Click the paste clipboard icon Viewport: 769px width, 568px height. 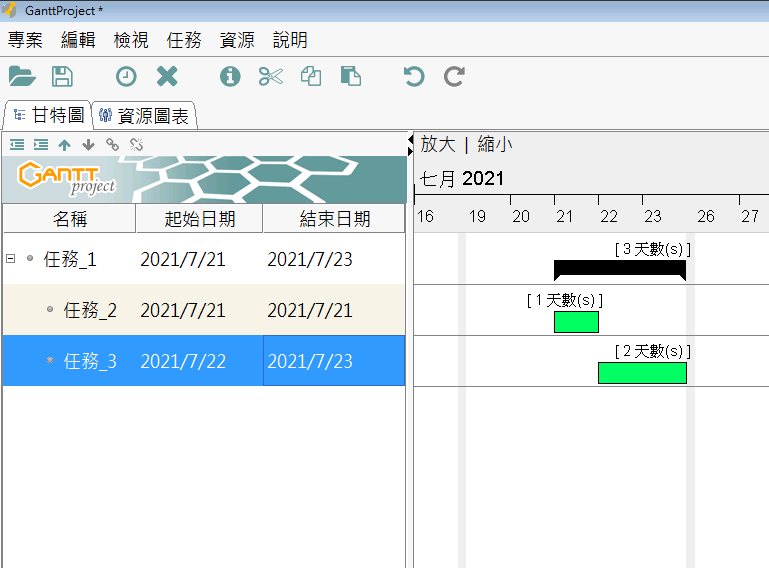(350, 76)
